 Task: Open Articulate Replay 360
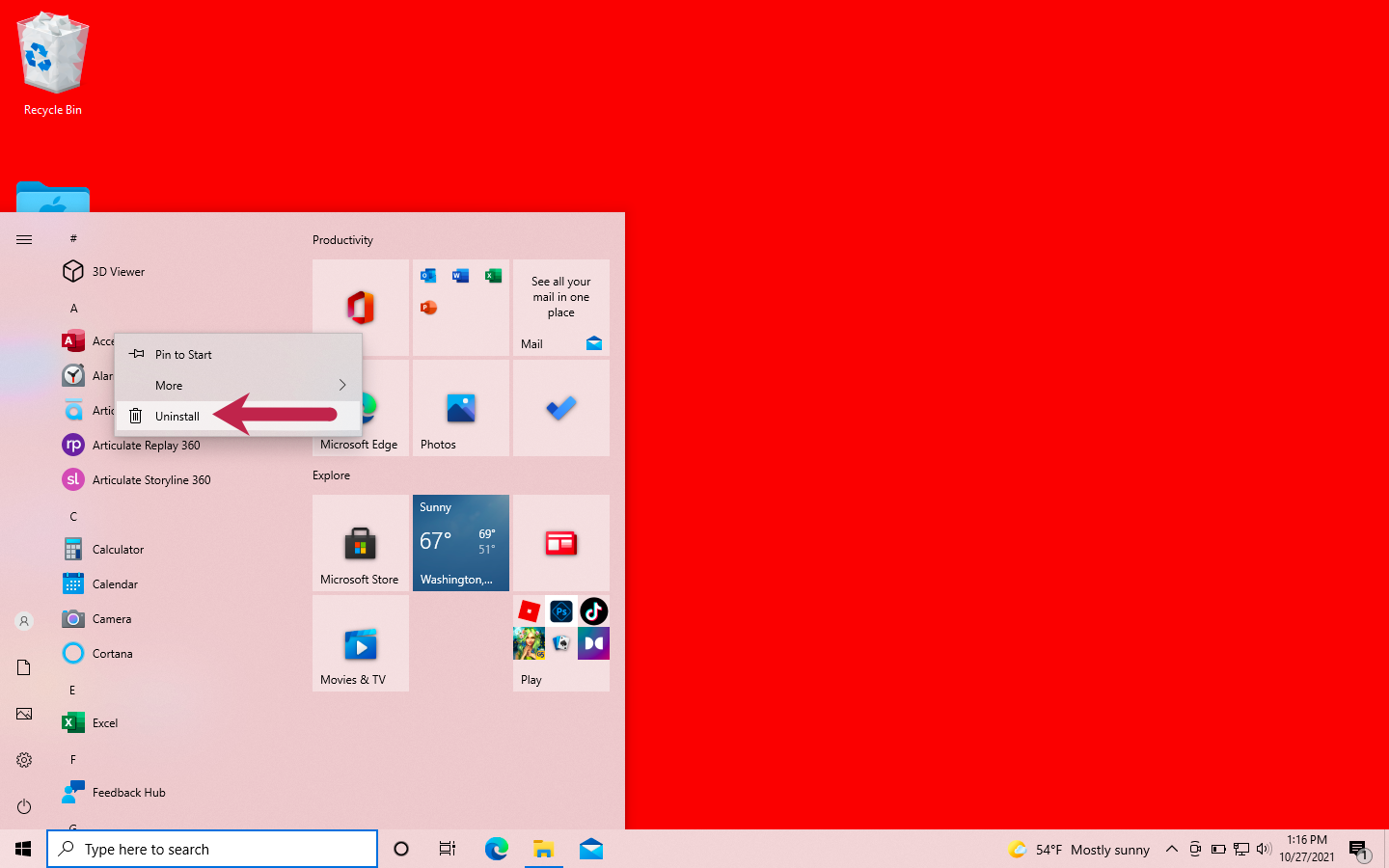[131, 446]
